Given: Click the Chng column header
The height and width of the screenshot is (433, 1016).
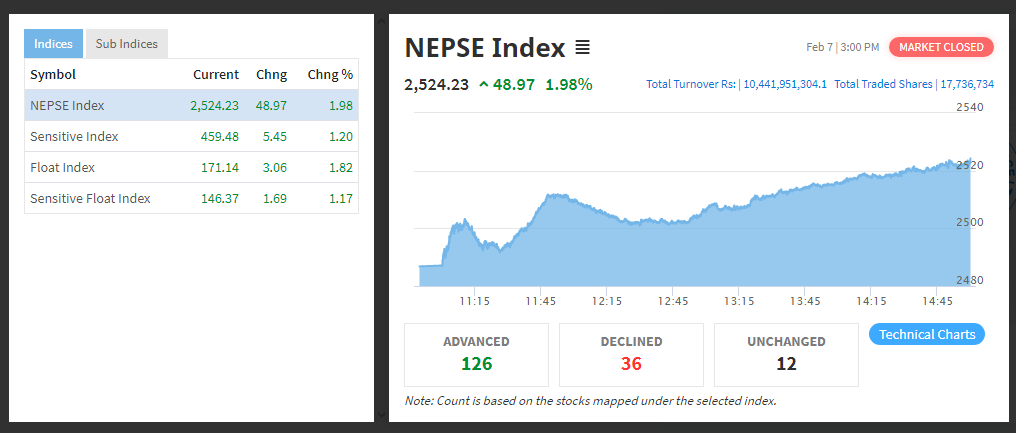Looking at the screenshot, I should [271, 75].
